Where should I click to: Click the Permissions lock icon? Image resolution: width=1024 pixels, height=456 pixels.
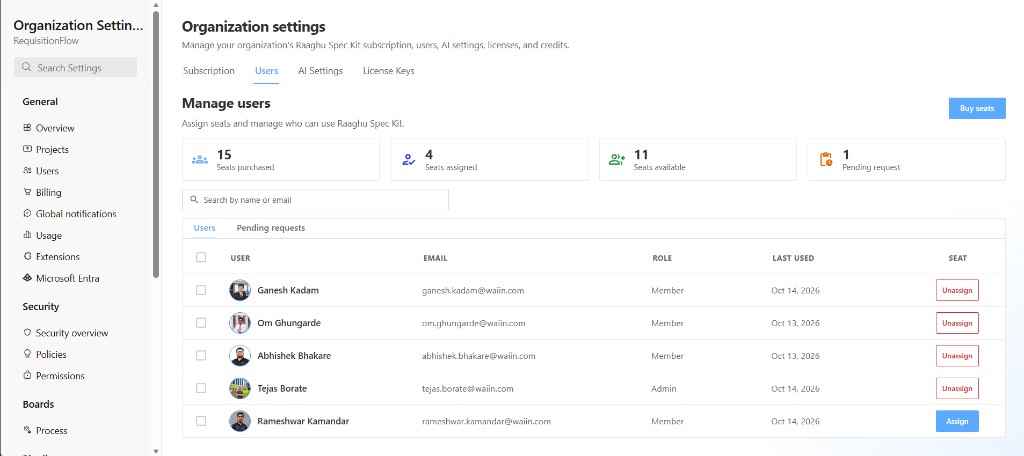(27, 376)
